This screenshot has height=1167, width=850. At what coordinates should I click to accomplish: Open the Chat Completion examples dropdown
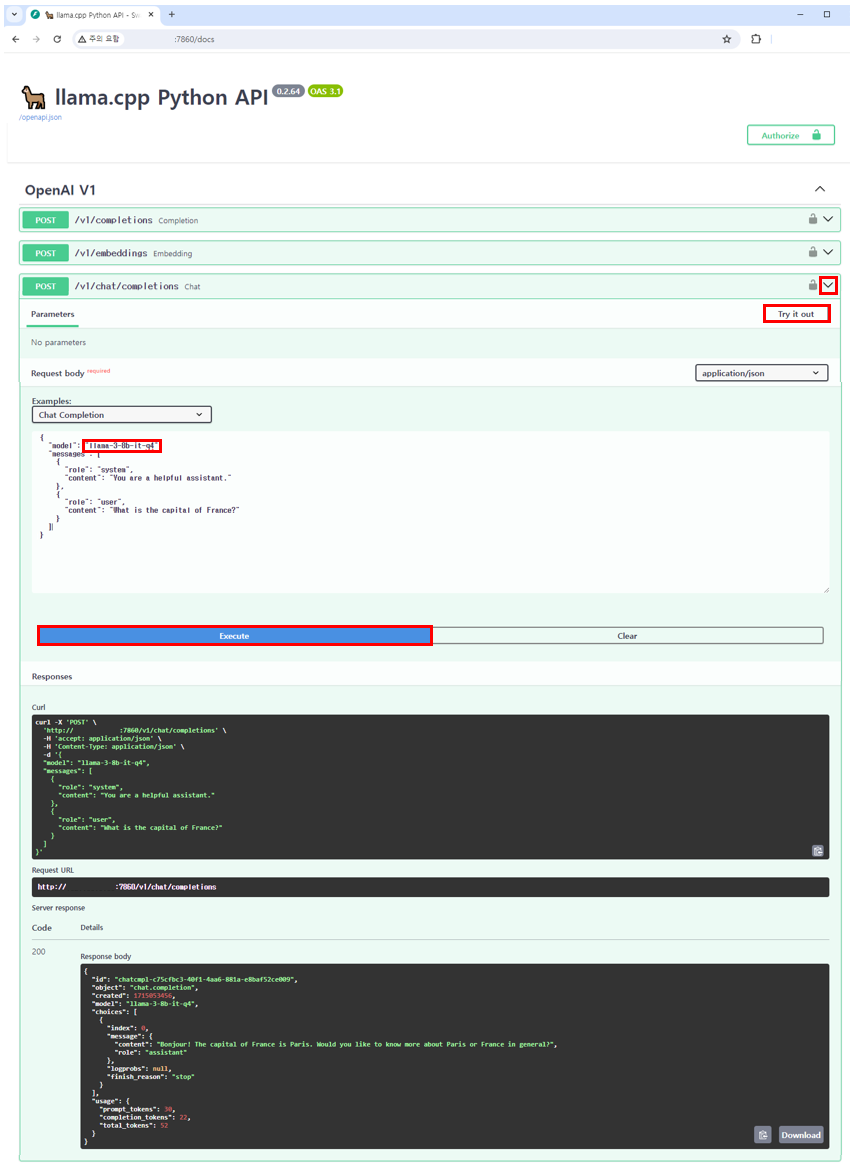coord(121,415)
